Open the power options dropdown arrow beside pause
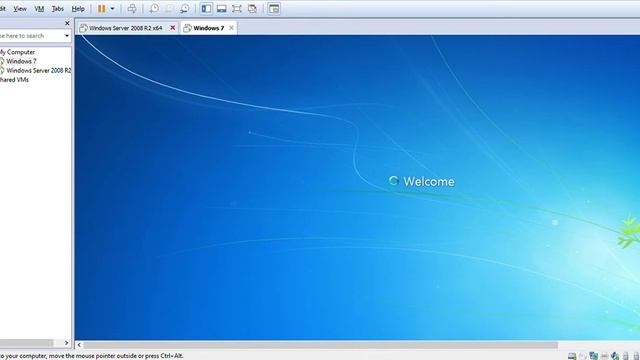 pos(112,9)
